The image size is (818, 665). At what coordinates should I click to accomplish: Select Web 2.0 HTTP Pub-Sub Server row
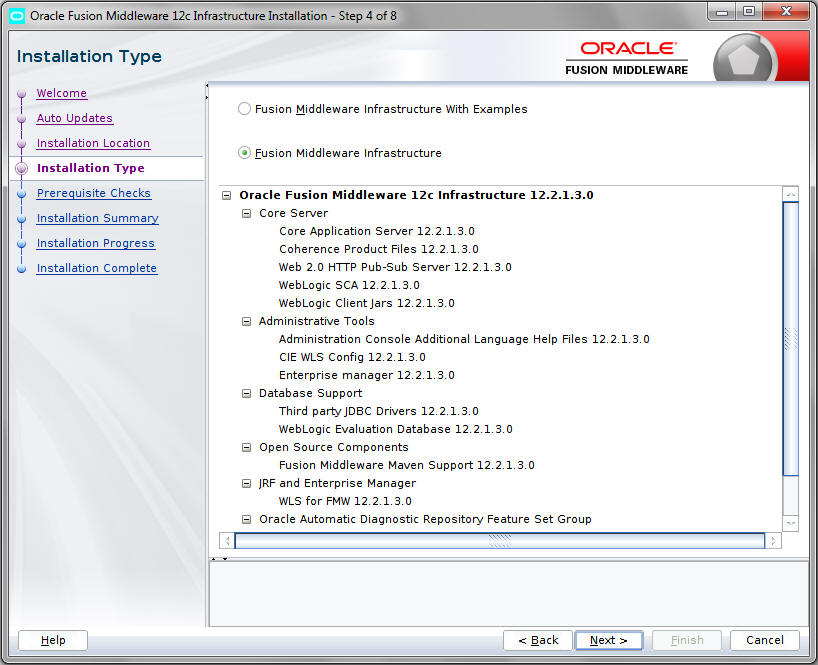click(x=395, y=267)
